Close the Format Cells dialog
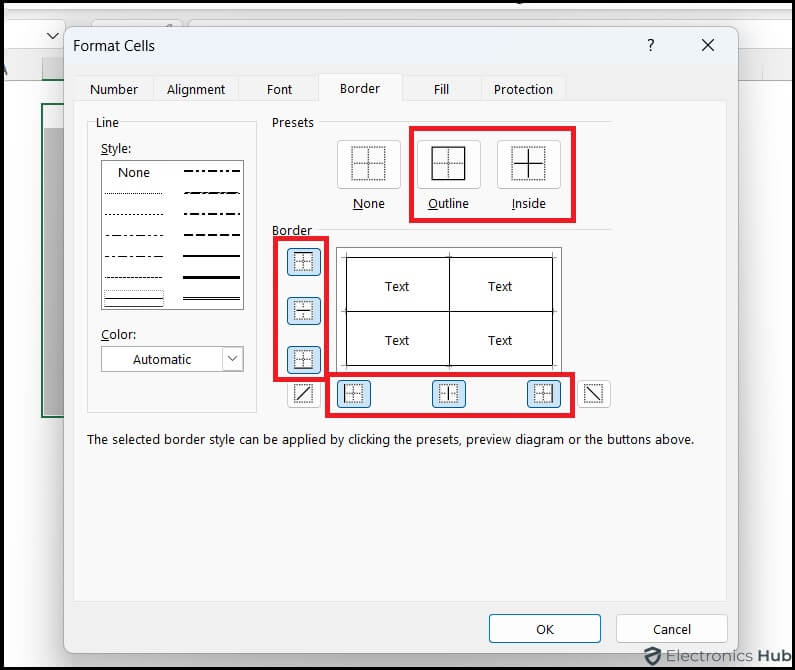Screen dimensions: 795x670 coord(708,46)
